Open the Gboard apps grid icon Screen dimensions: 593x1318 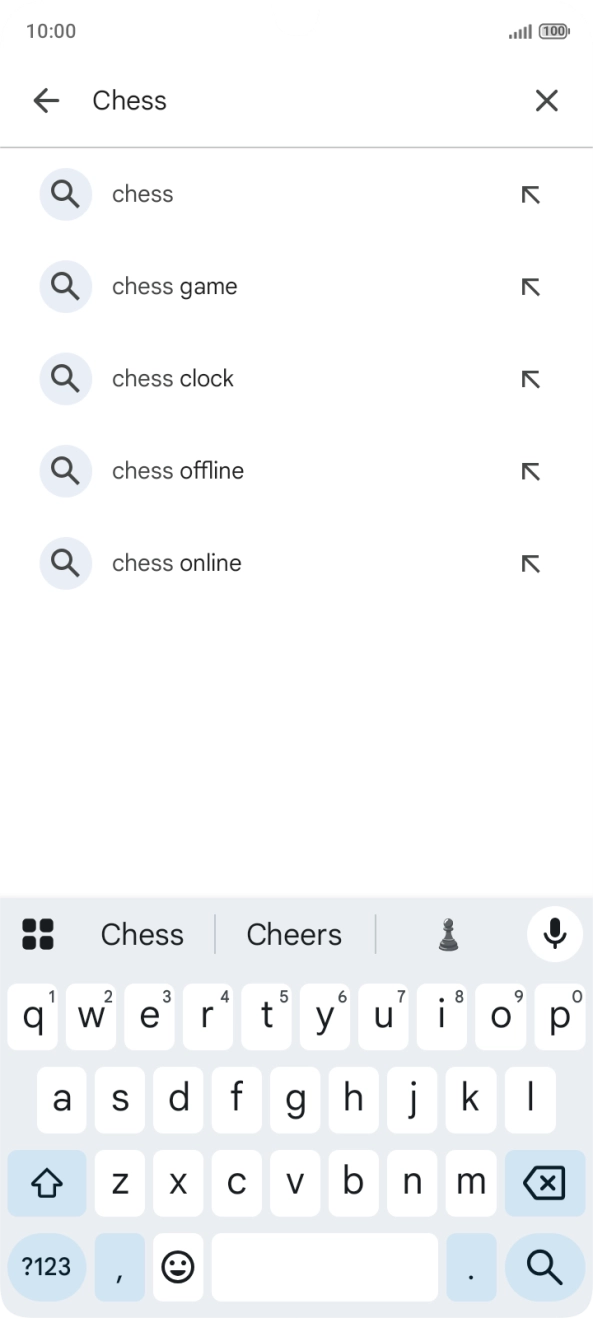tap(38, 934)
